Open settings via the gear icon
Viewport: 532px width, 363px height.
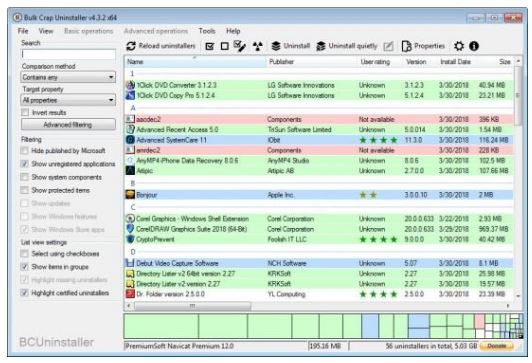tap(459, 46)
